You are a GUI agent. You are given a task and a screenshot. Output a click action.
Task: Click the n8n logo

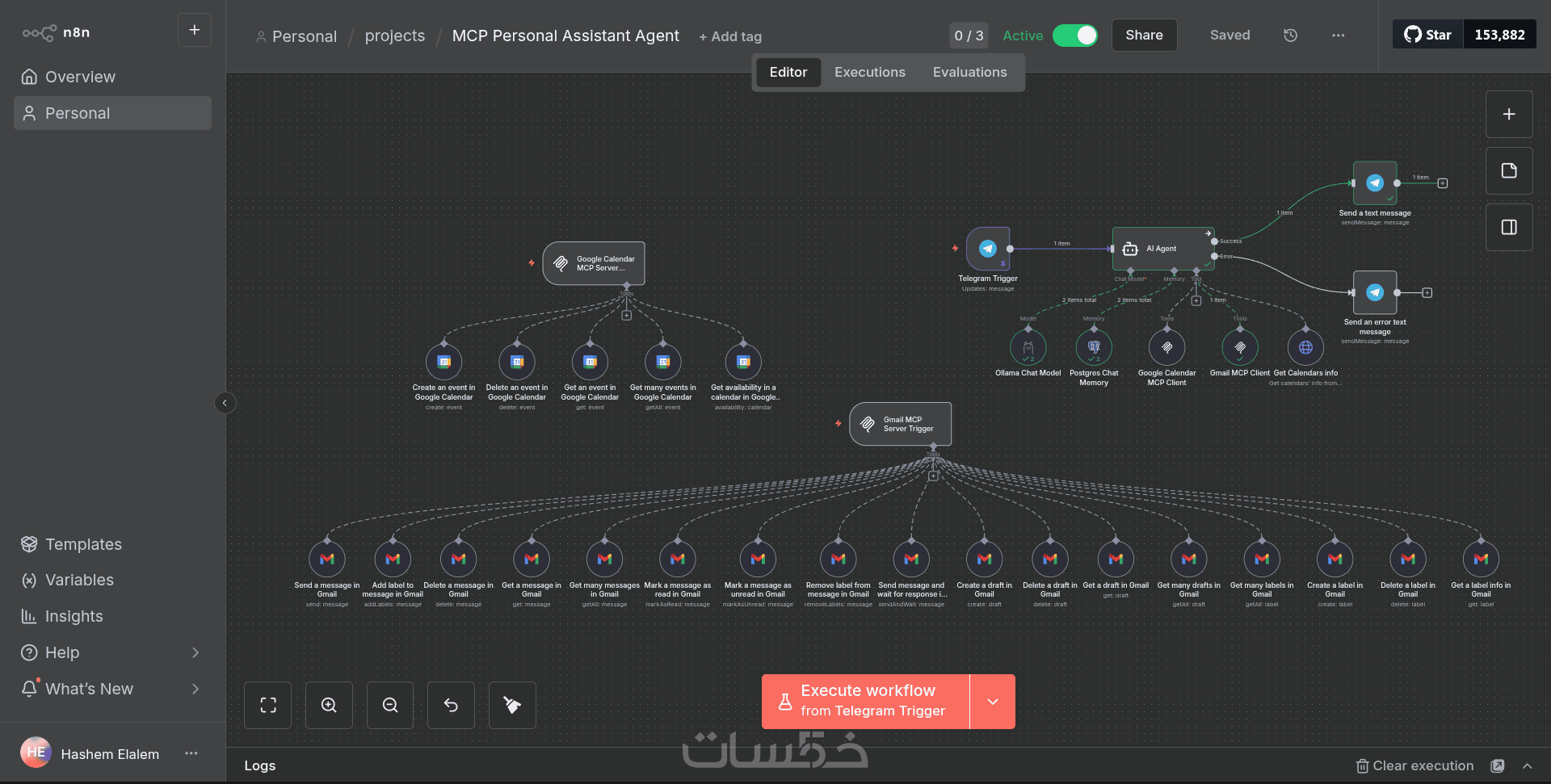(x=56, y=32)
